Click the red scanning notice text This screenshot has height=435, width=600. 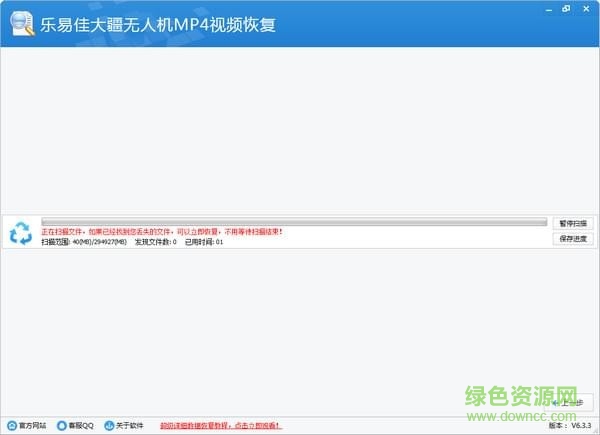(x=162, y=232)
